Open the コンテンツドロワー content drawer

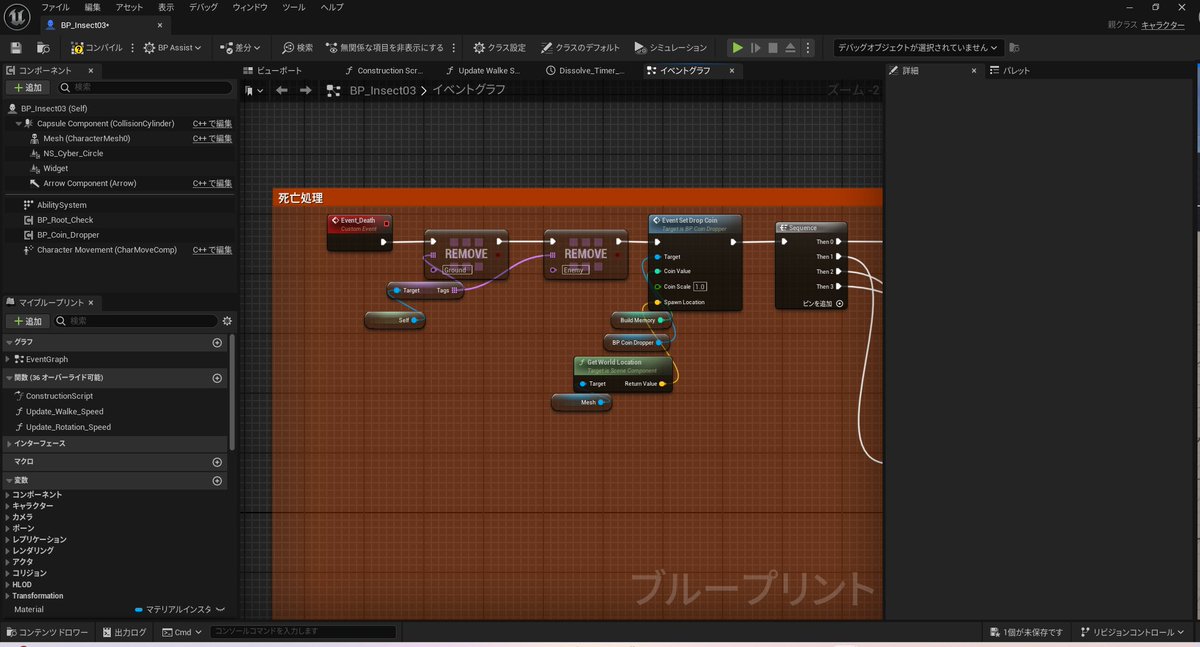(x=47, y=632)
